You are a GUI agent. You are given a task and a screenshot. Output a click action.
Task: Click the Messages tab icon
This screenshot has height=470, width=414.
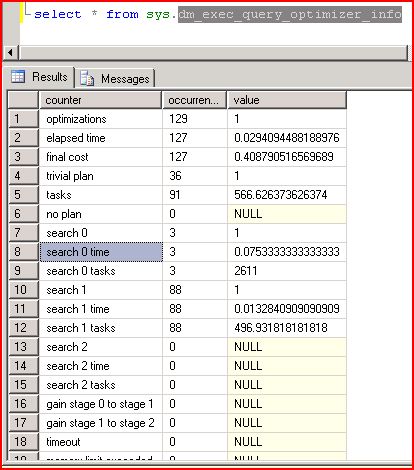(x=87, y=79)
